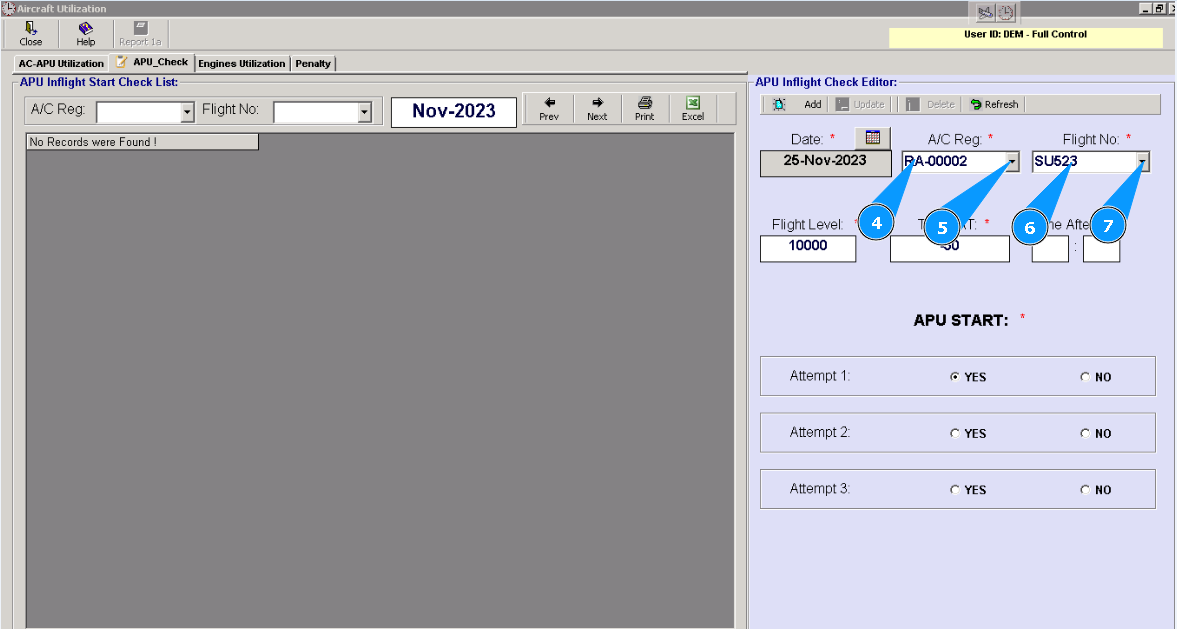Open the editor A/C Reg dropdown arrow
This screenshot has width=1177, height=630.
click(1012, 161)
